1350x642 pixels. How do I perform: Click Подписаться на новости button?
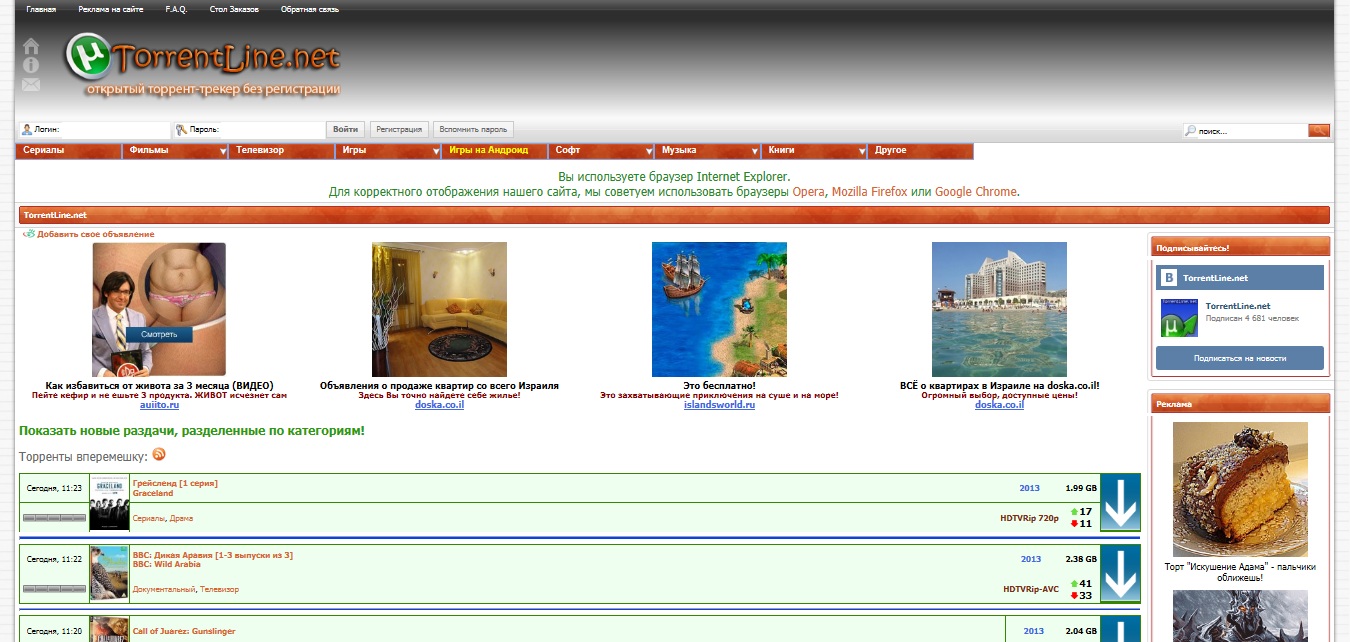[x=1239, y=358]
